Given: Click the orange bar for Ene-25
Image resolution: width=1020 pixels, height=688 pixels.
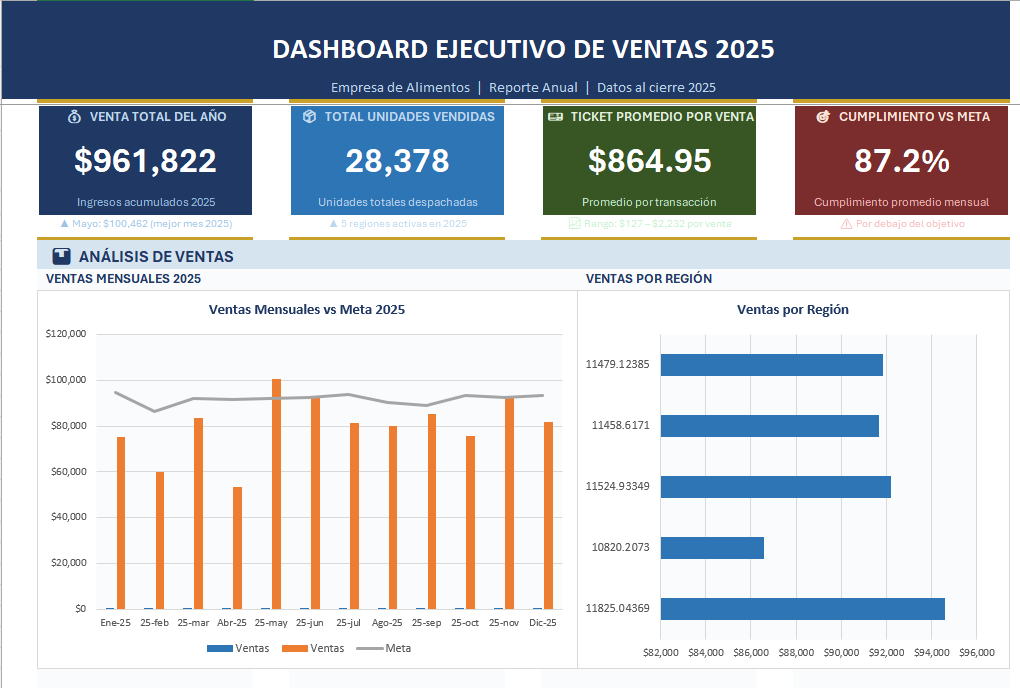Looking at the screenshot, I should tap(121, 523).
